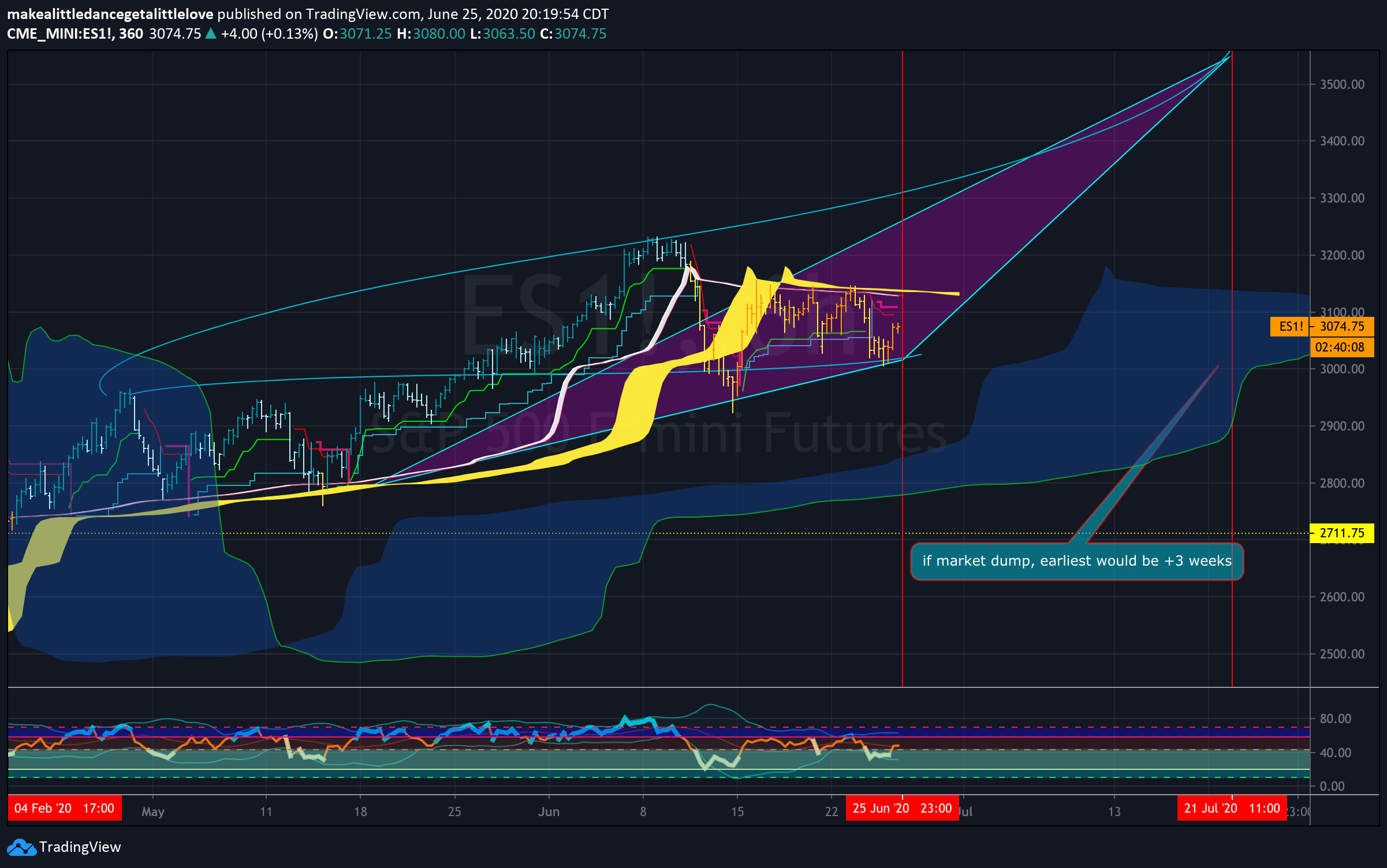The image size is (1387, 868).
Task: Click the 2500.00 price axis label
Action: click(x=1342, y=654)
